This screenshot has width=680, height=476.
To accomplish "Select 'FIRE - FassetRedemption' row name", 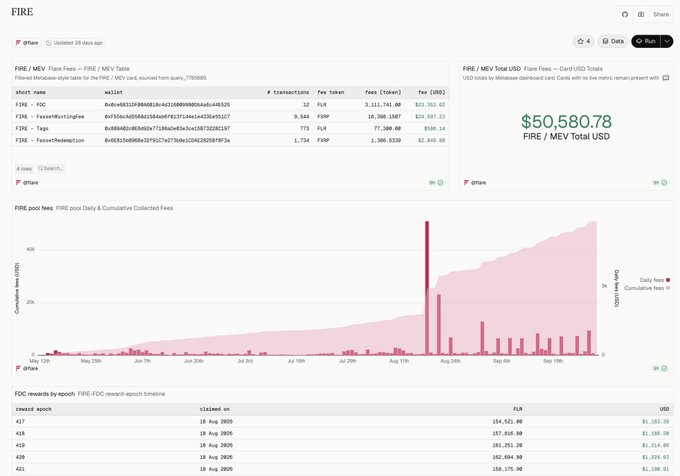I will [50, 140].
